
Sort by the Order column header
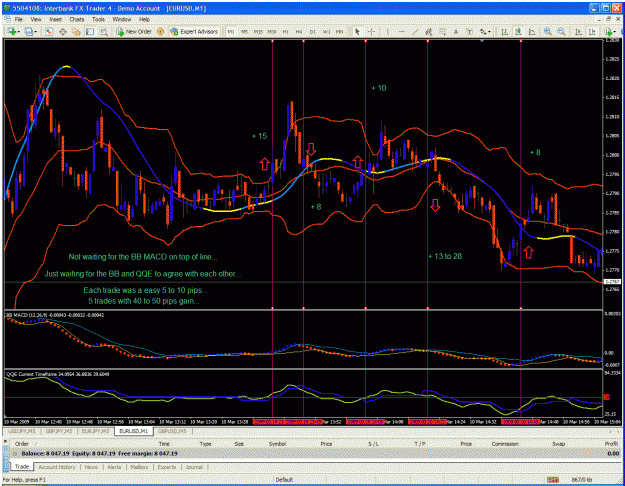click(24, 444)
